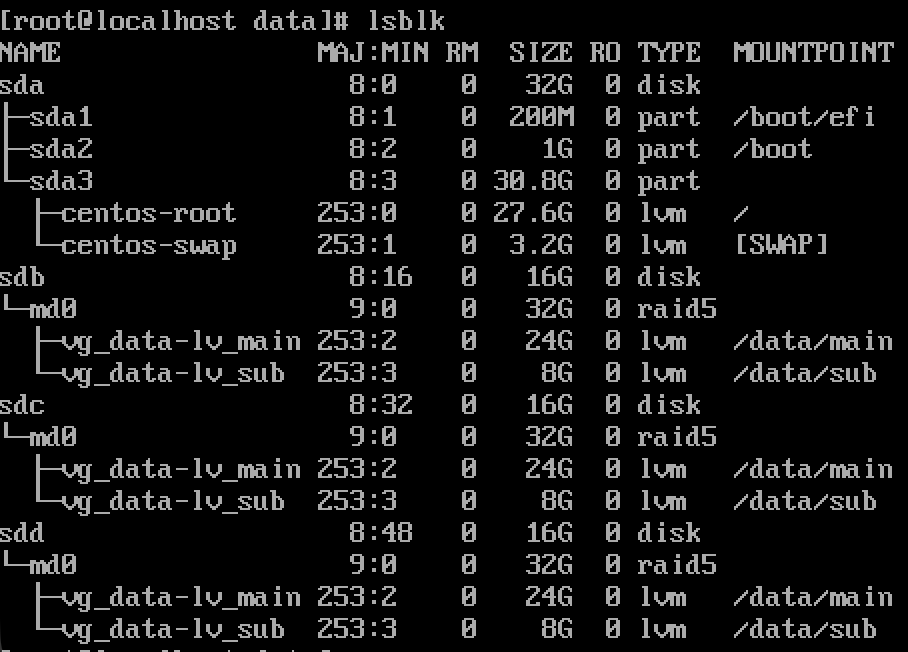Click the sdb disk name
Image resolution: width=908 pixels, height=652 pixels.
(23, 277)
